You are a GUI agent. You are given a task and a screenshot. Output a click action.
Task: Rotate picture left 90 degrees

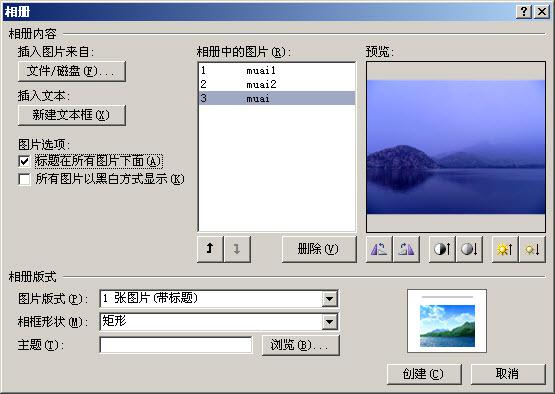pos(379,250)
